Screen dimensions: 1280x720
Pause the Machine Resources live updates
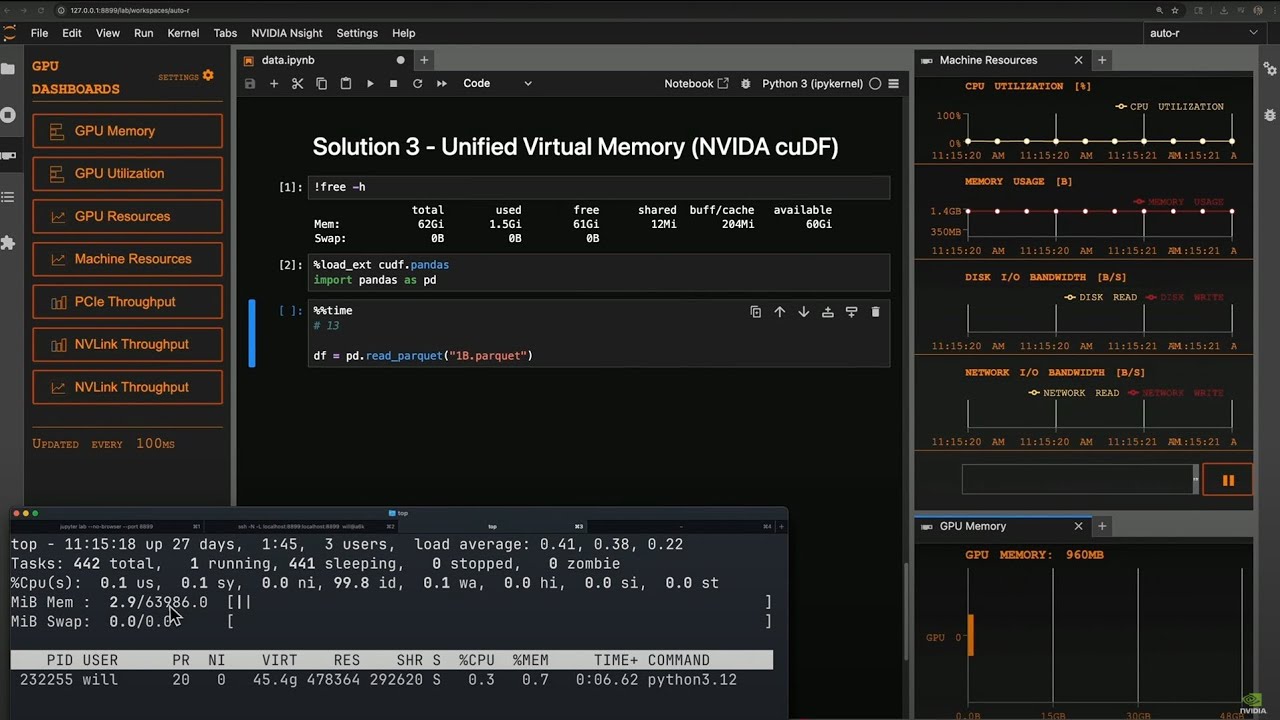[1228, 480]
